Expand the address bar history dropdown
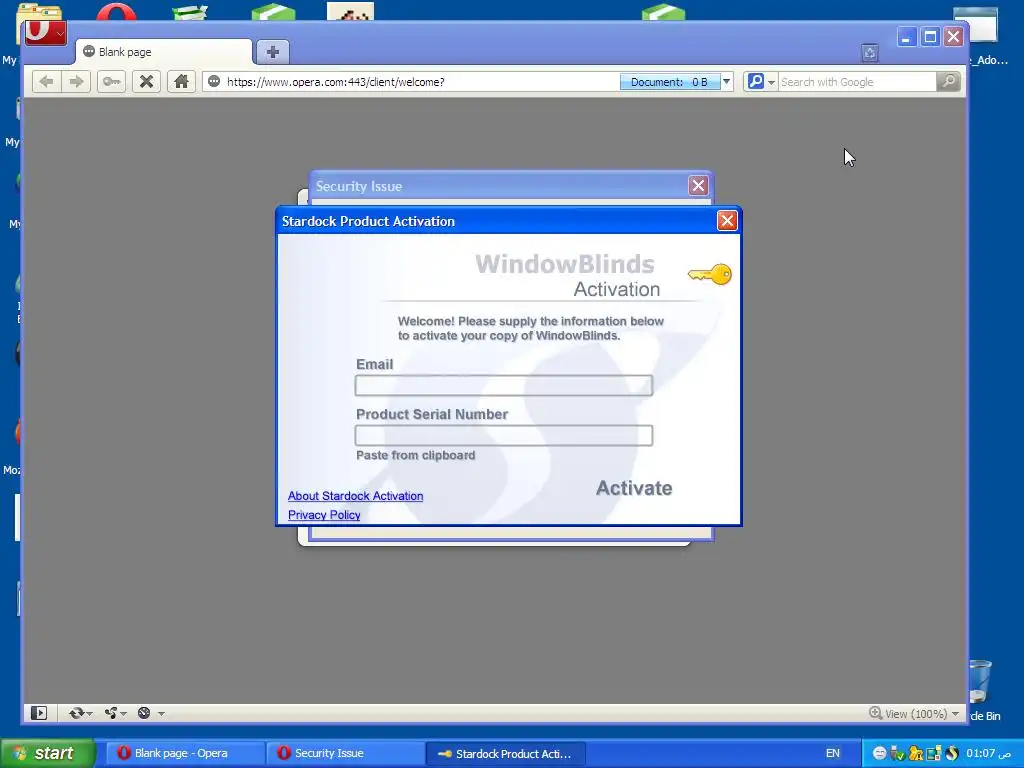 [726, 82]
